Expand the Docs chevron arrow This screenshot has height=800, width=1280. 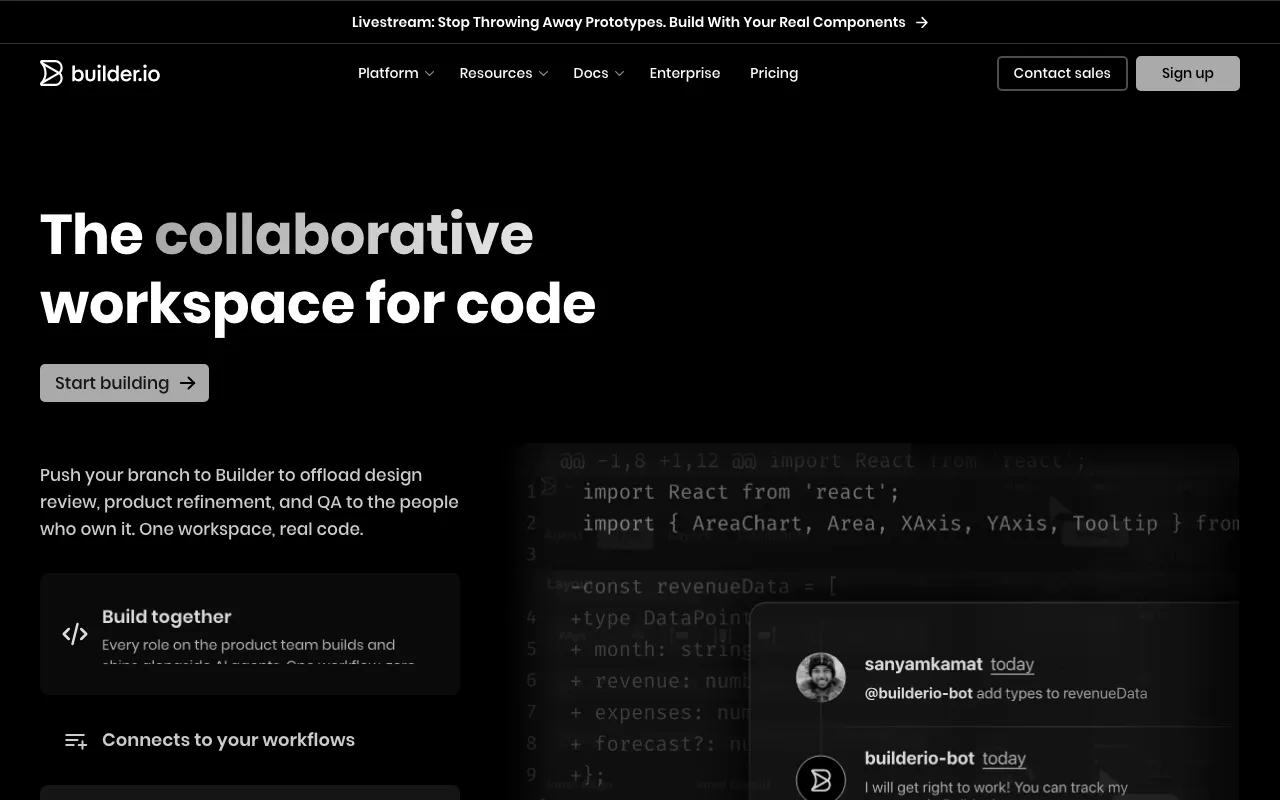tap(619, 73)
